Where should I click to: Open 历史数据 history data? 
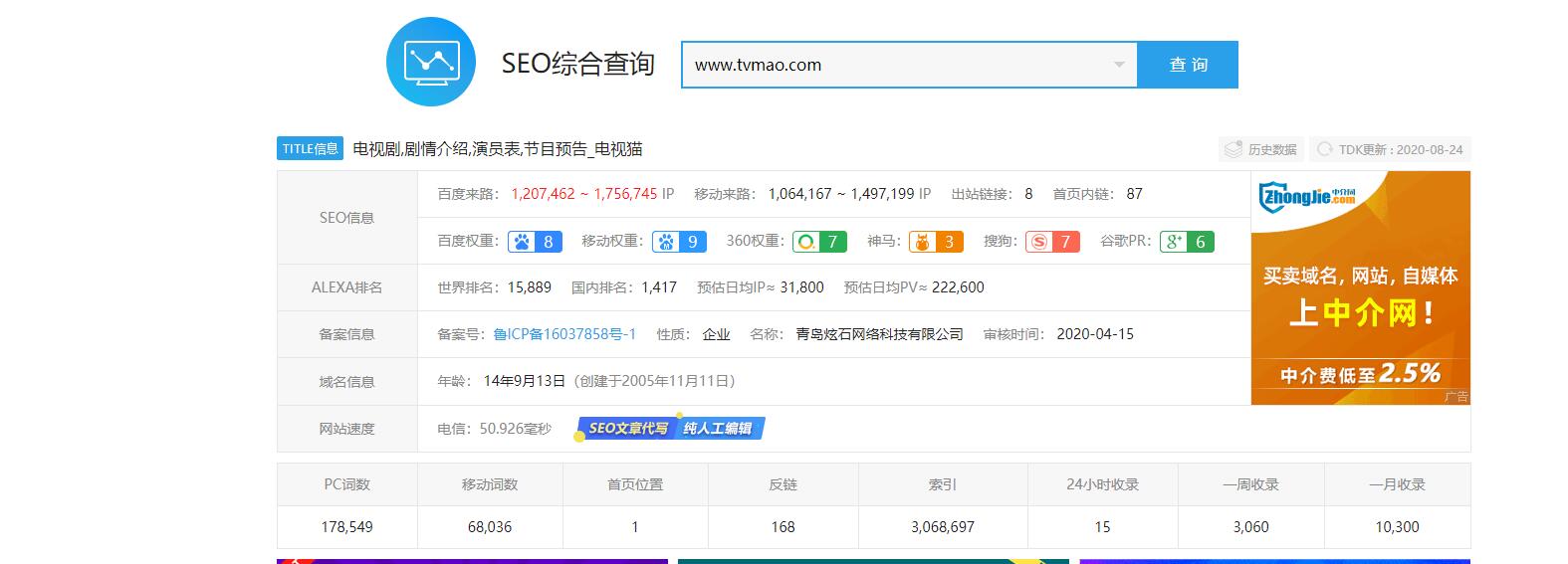[x=1260, y=149]
